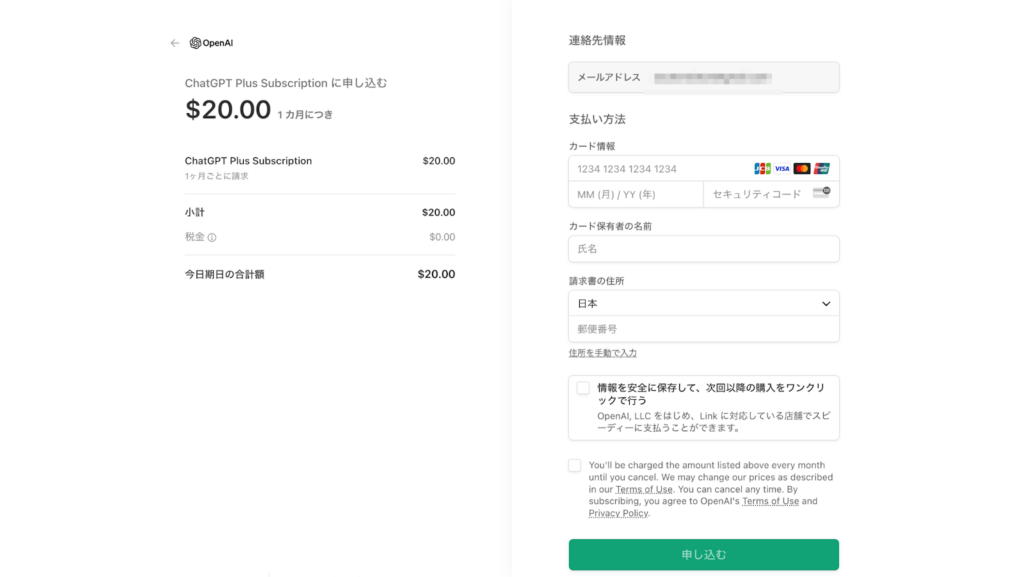Click the Mastercard icon

point(801,168)
